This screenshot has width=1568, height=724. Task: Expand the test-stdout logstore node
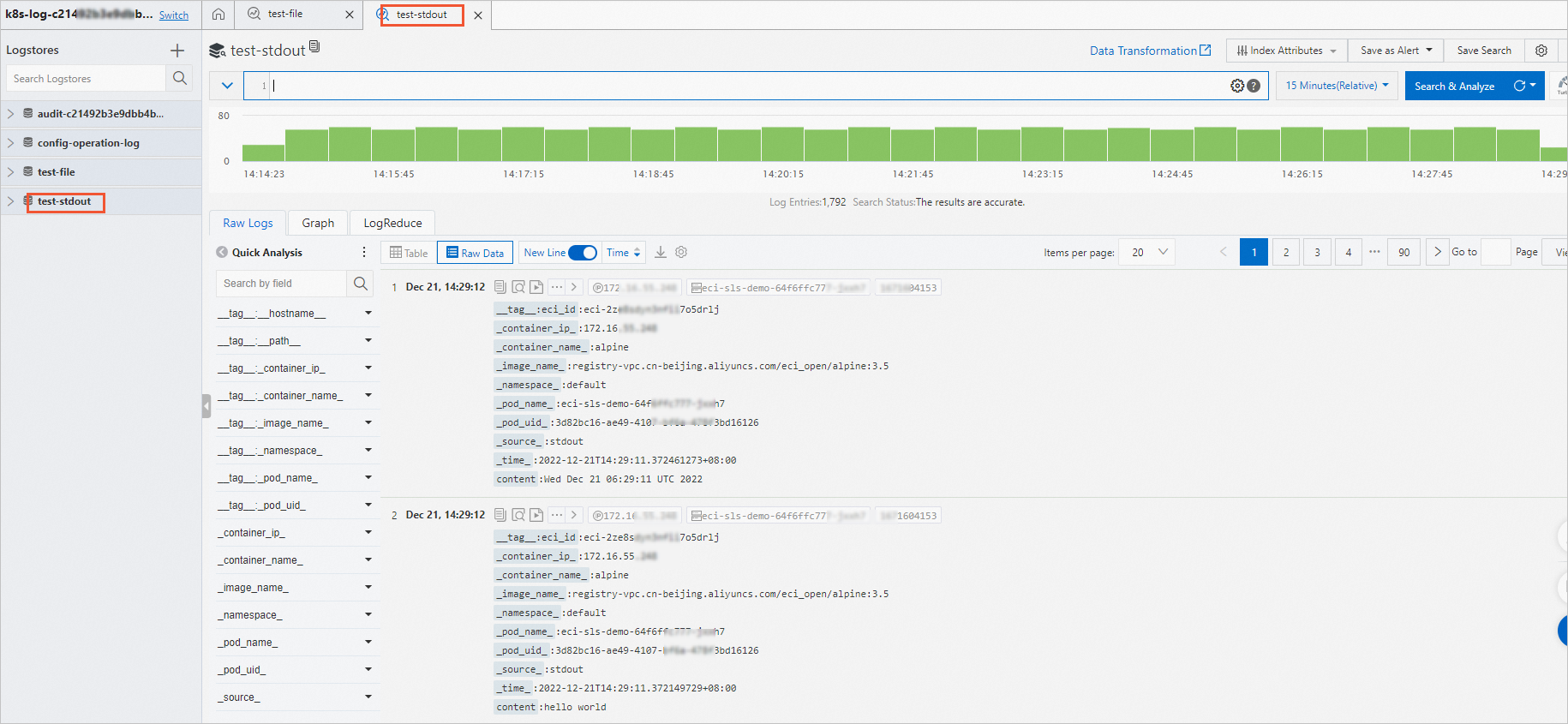(x=11, y=201)
